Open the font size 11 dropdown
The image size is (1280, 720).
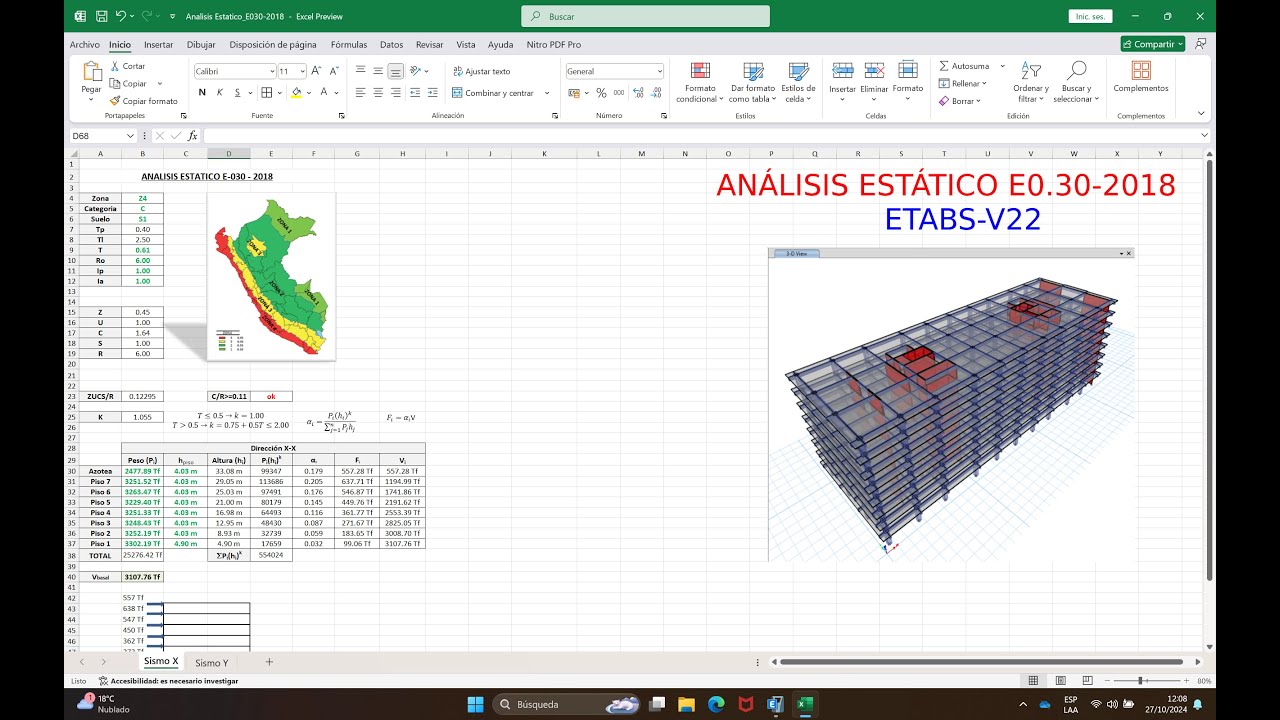coord(302,71)
